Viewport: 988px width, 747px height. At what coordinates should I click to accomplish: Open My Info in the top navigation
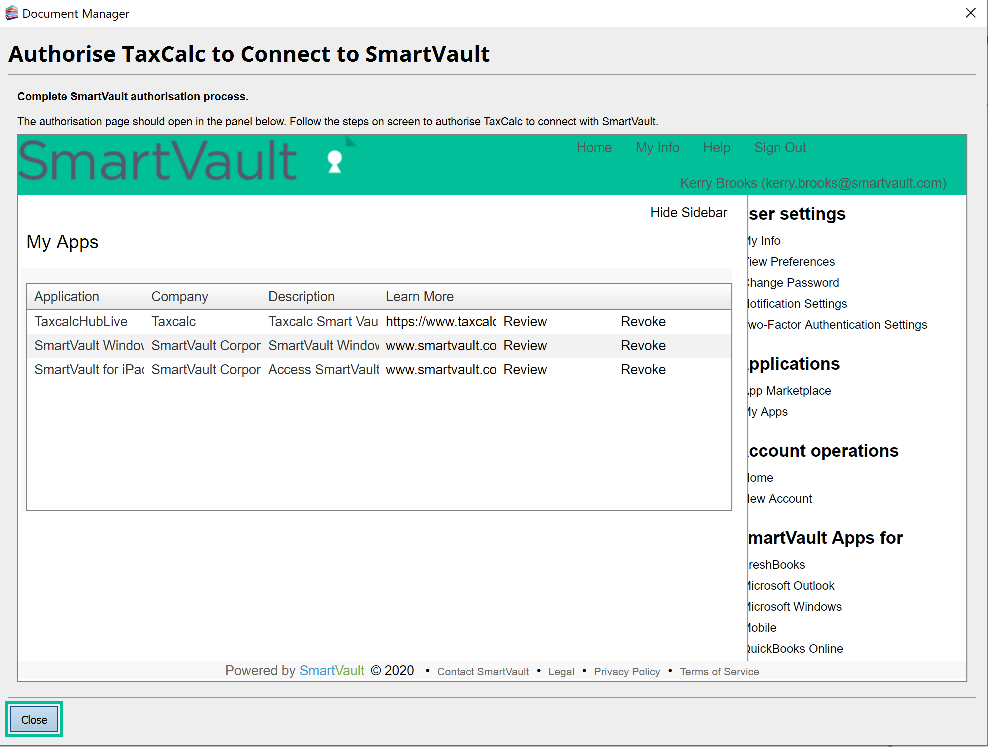(657, 147)
